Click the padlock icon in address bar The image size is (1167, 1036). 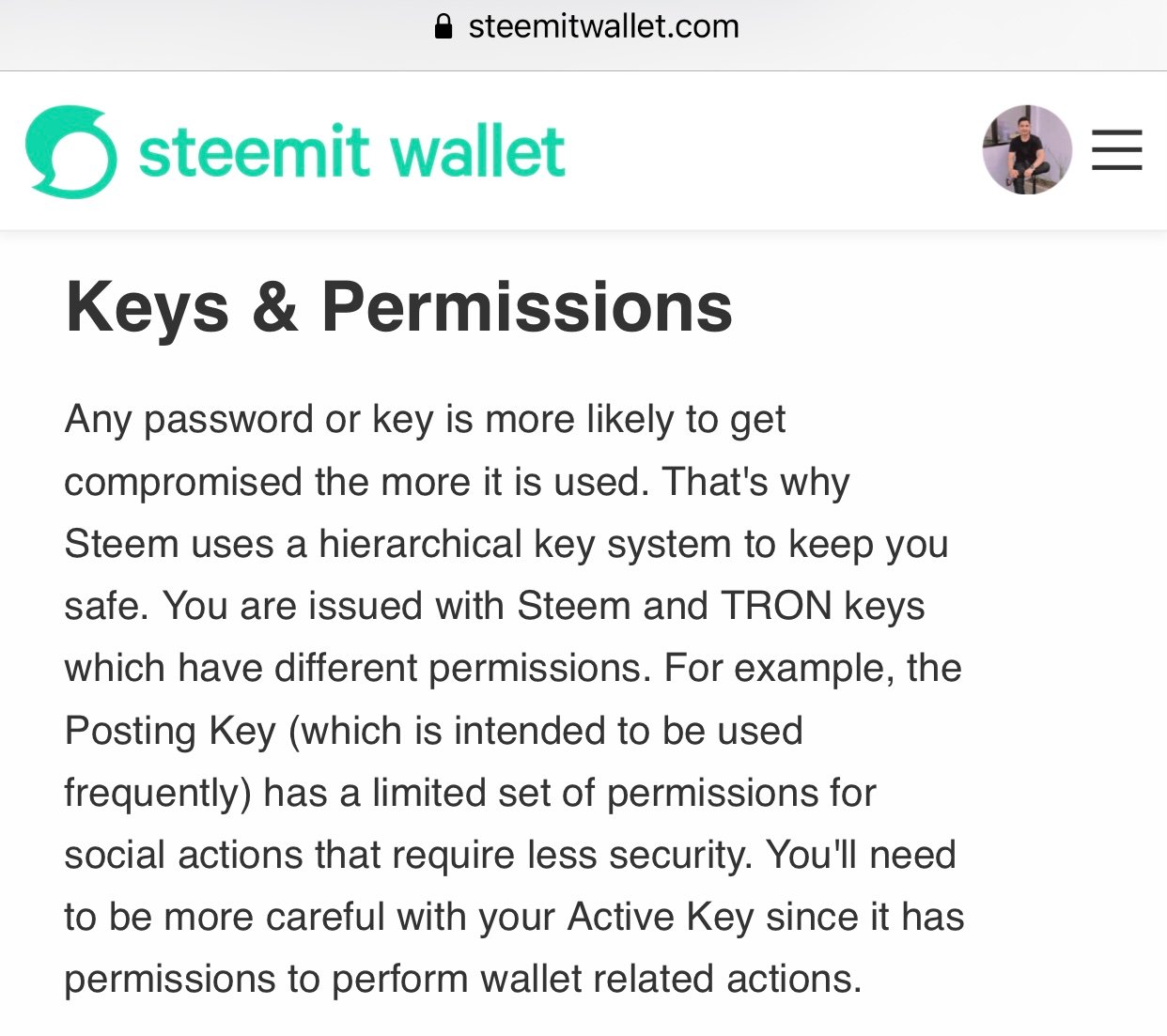click(x=444, y=26)
